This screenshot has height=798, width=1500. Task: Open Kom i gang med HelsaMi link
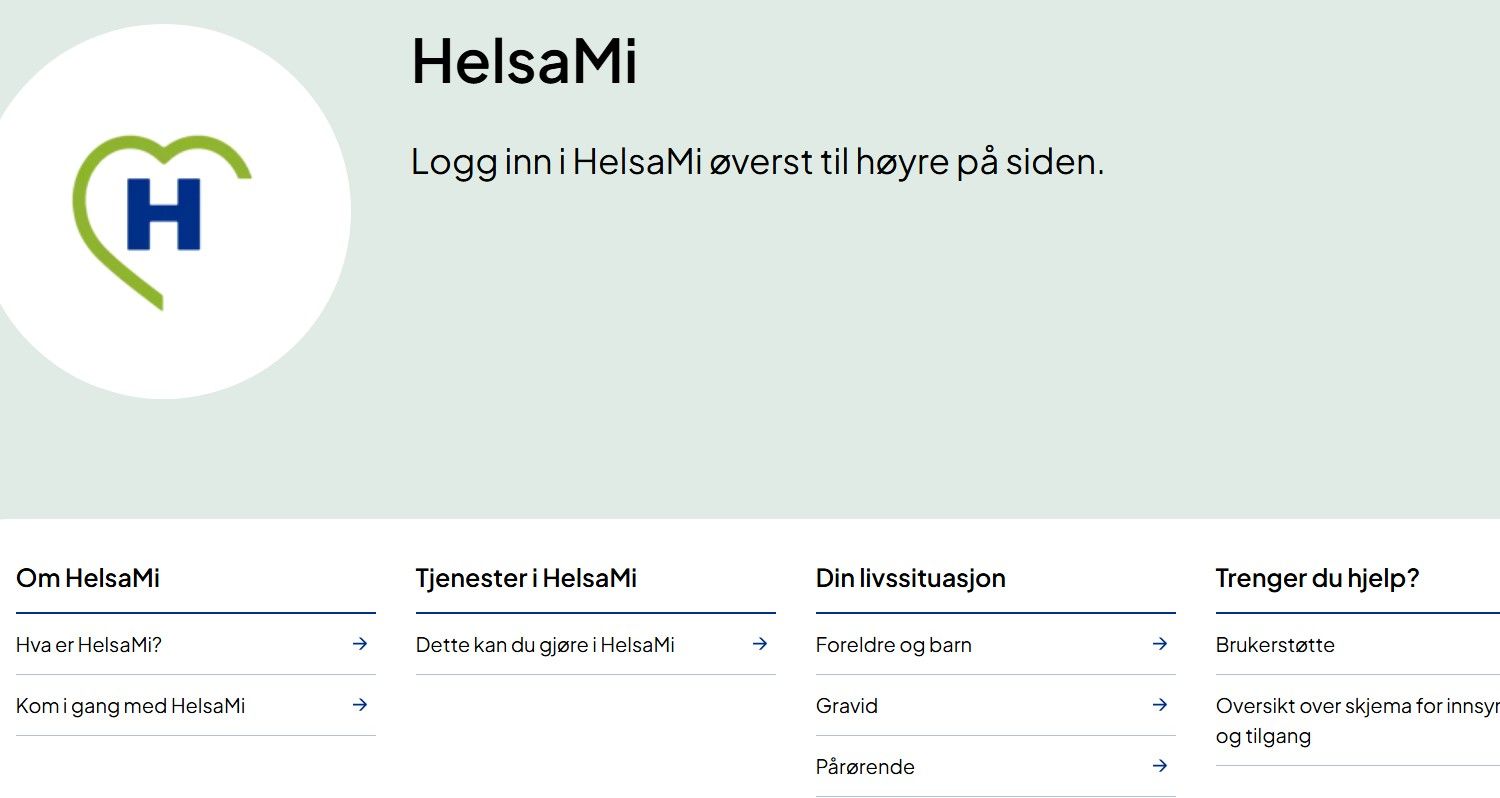pos(131,706)
